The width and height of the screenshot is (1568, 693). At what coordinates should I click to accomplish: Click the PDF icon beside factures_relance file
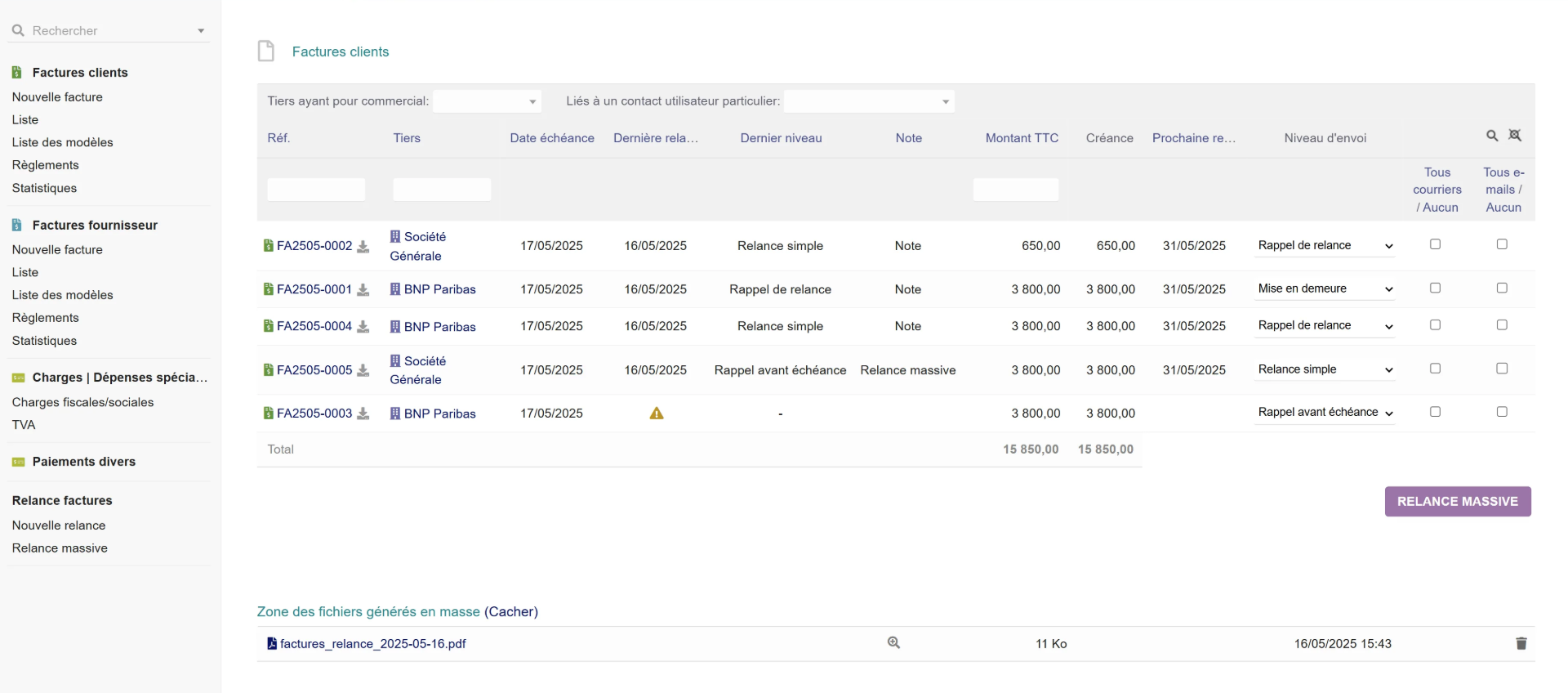pos(272,644)
